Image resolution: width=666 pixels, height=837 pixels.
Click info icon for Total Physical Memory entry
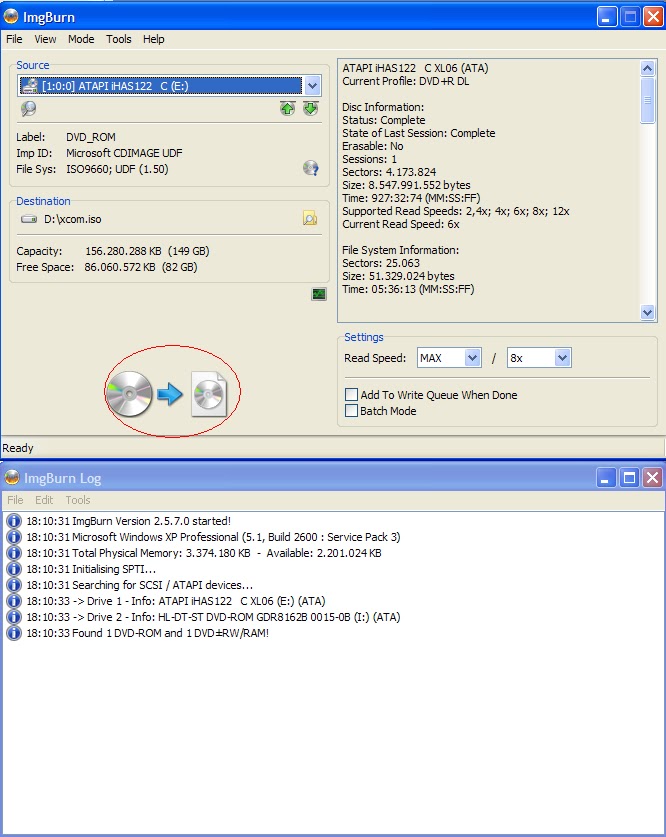[x=14, y=553]
